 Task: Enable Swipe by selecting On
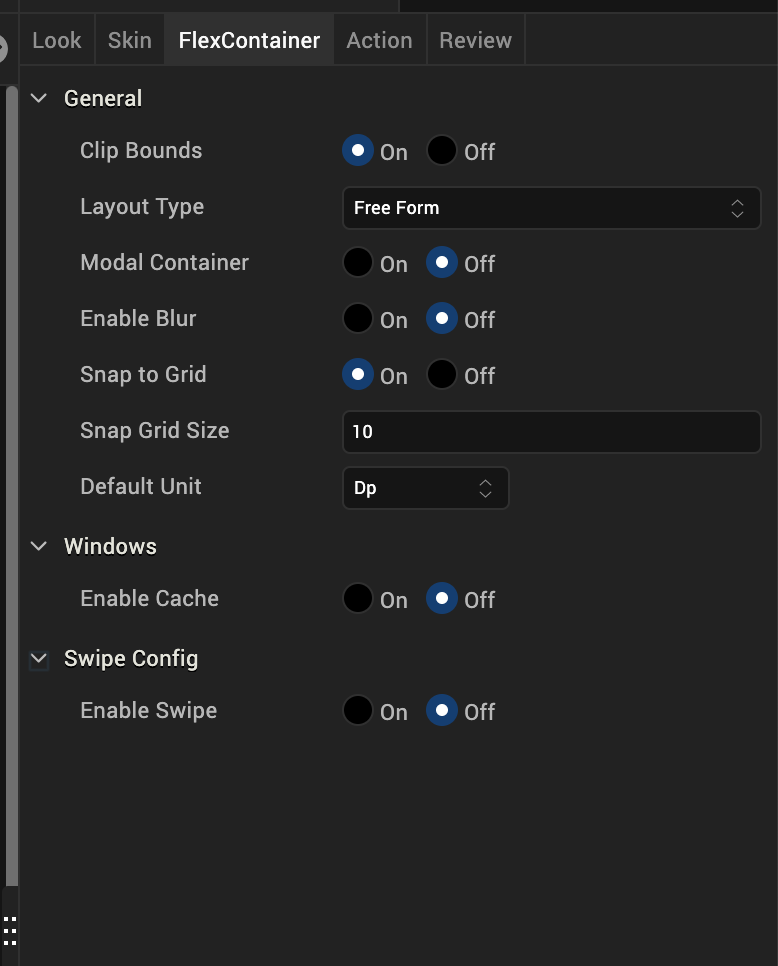[358, 711]
